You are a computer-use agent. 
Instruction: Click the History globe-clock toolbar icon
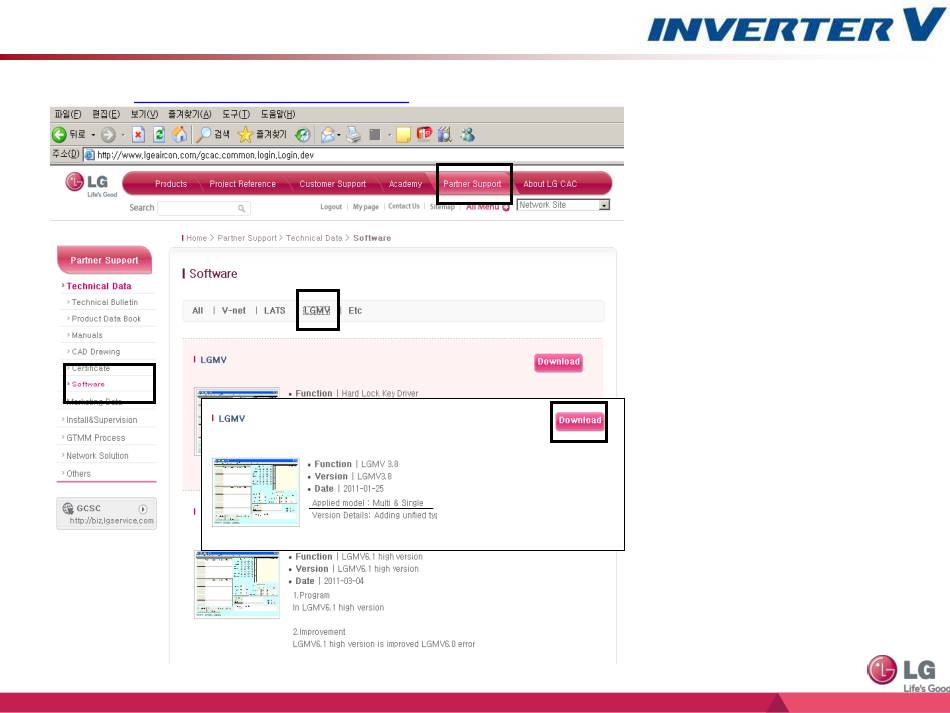(303, 134)
